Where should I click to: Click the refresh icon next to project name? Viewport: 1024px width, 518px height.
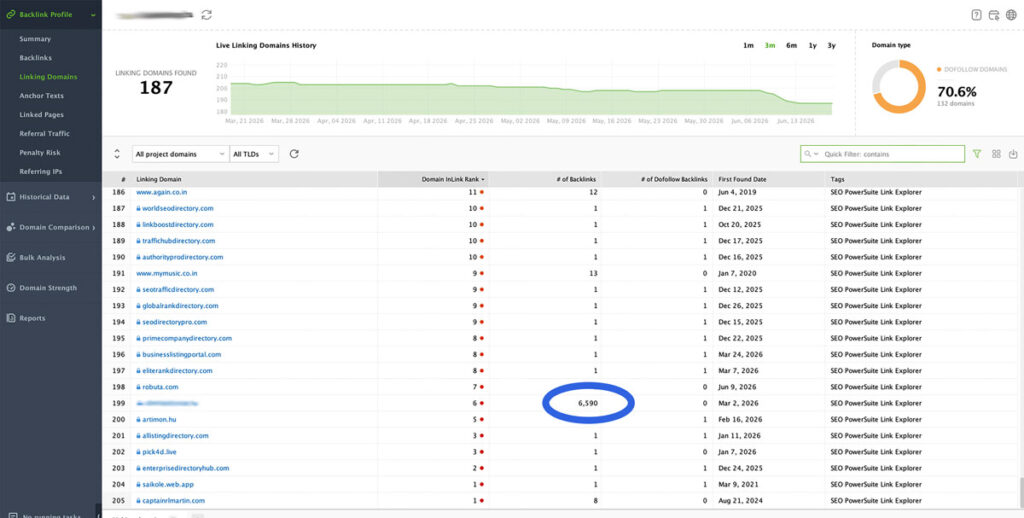click(x=206, y=14)
